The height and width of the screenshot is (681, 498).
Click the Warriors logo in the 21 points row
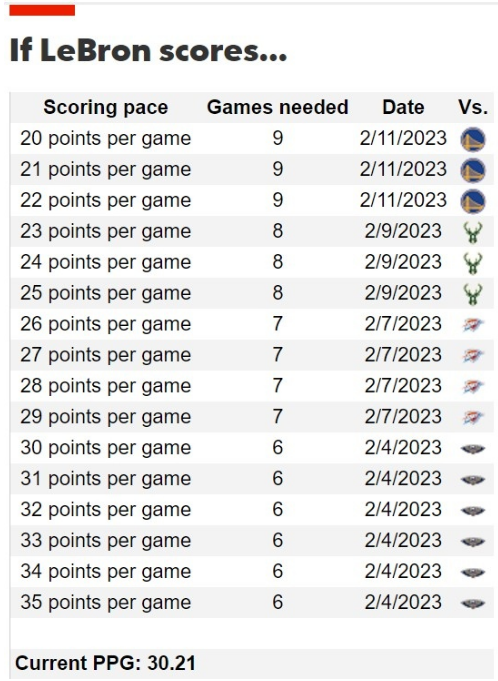(472, 170)
